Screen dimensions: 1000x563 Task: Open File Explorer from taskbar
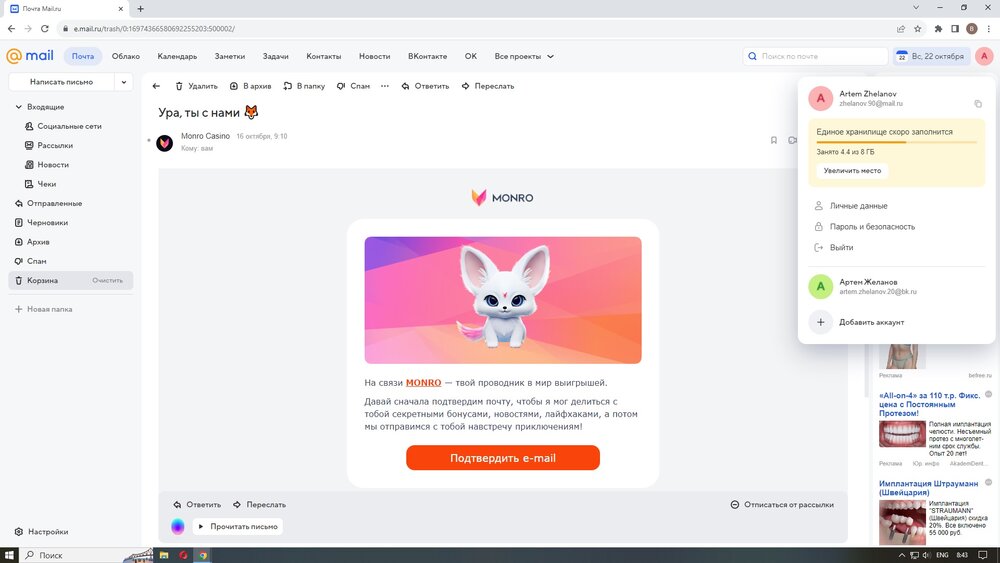[164, 555]
